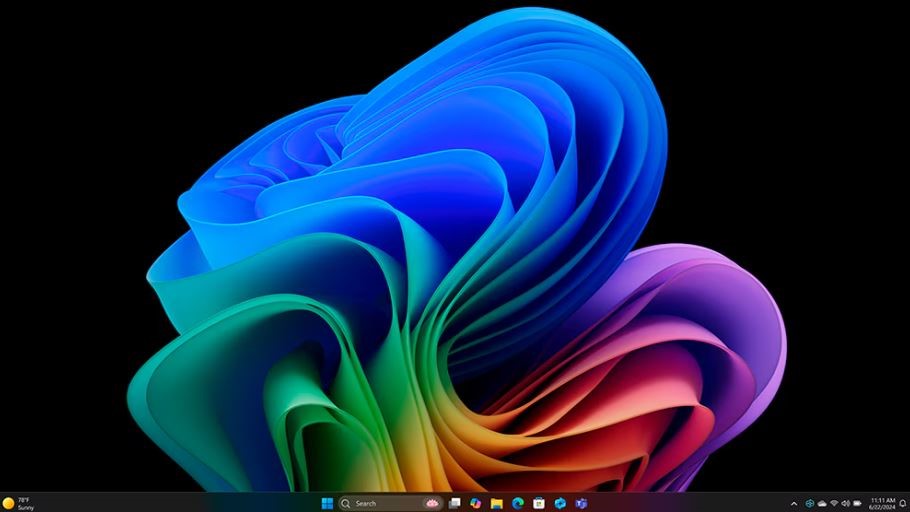Screen dimensions: 910x512
Task: Open the 78°F Sunny weather widget
Action: click(x=18, y=503)
